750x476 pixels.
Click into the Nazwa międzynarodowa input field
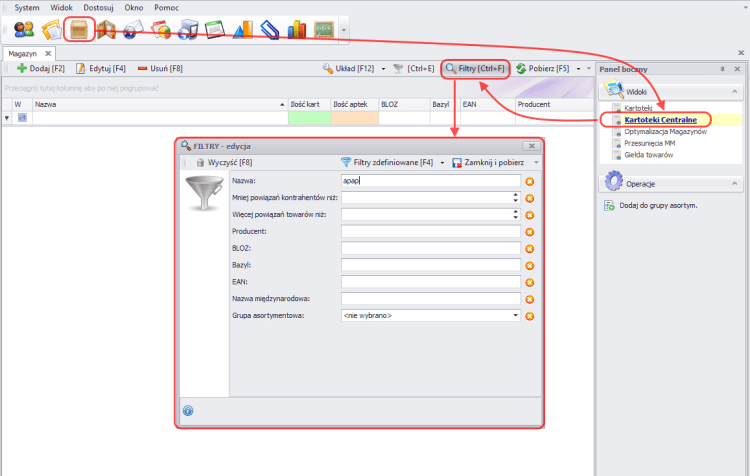[430, 299]
